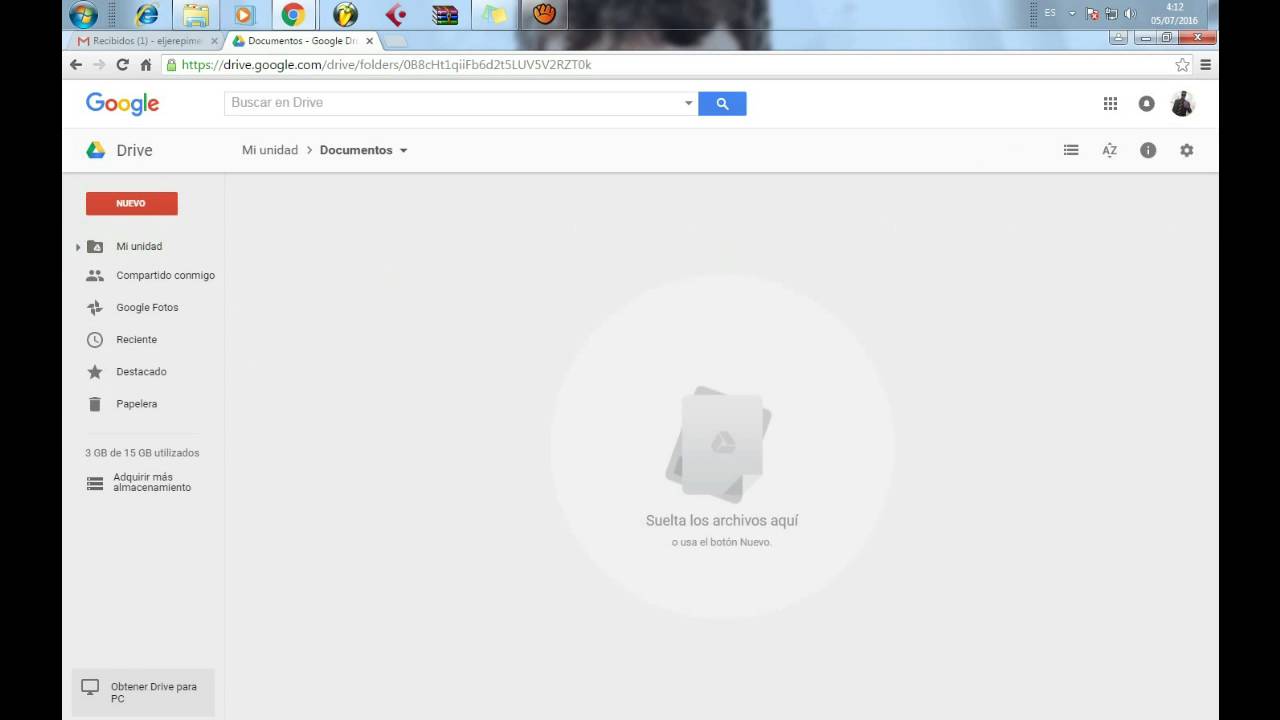Screen dimensions: 1280x720
Task: Open a new browser tab
Action: tap(395, 41)
